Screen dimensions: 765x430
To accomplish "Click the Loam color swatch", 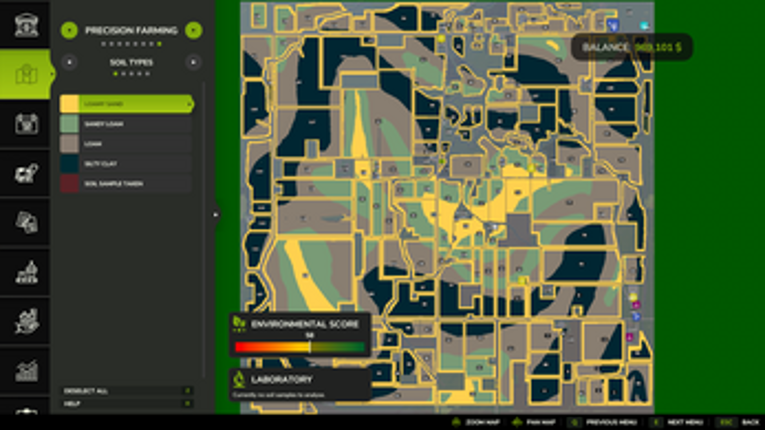I will pos(69,144).
